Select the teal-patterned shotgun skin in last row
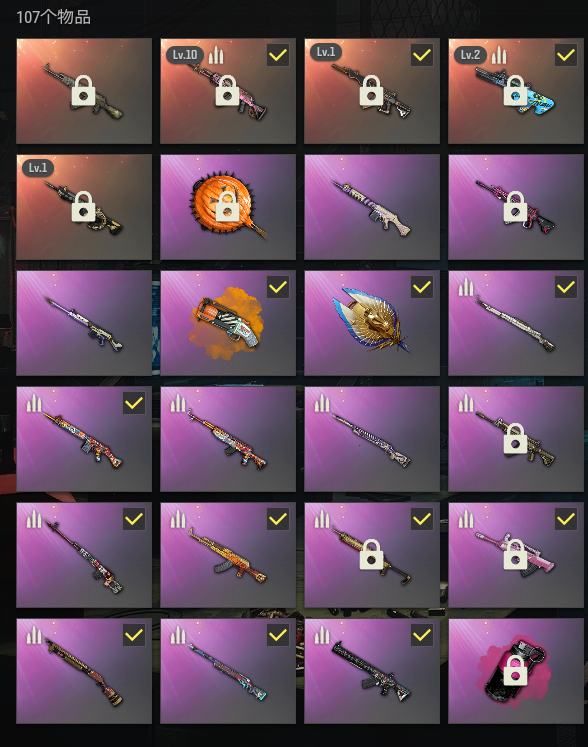This screenshot has height=747, width=588. [x=228, y=671]
